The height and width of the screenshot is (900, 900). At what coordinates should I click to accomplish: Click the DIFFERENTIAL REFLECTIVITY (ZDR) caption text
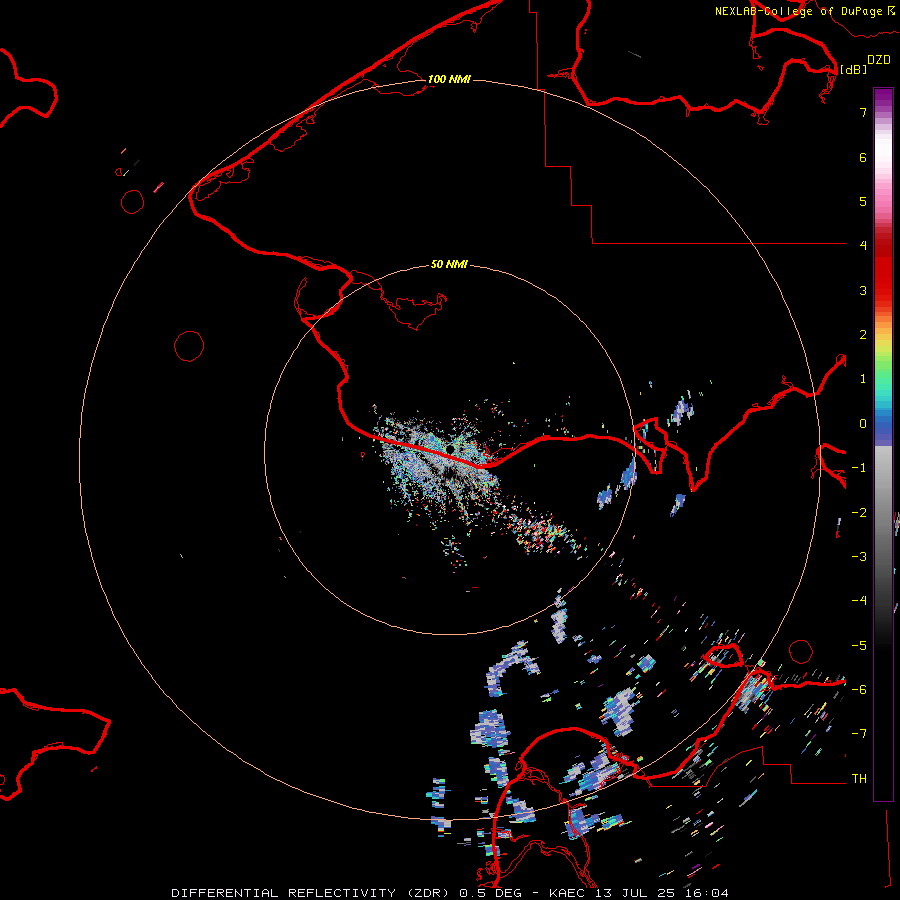click(x=310, y=893)
